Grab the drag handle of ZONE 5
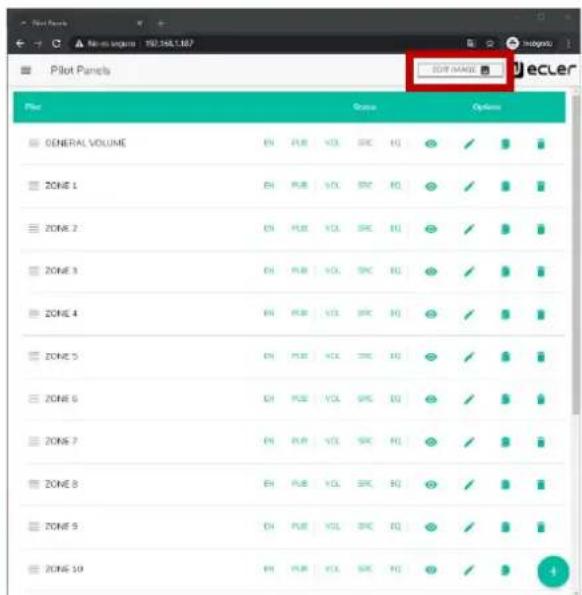Viewport: 582px width, 595px height. pyautogui.click(x=34, y=356)
